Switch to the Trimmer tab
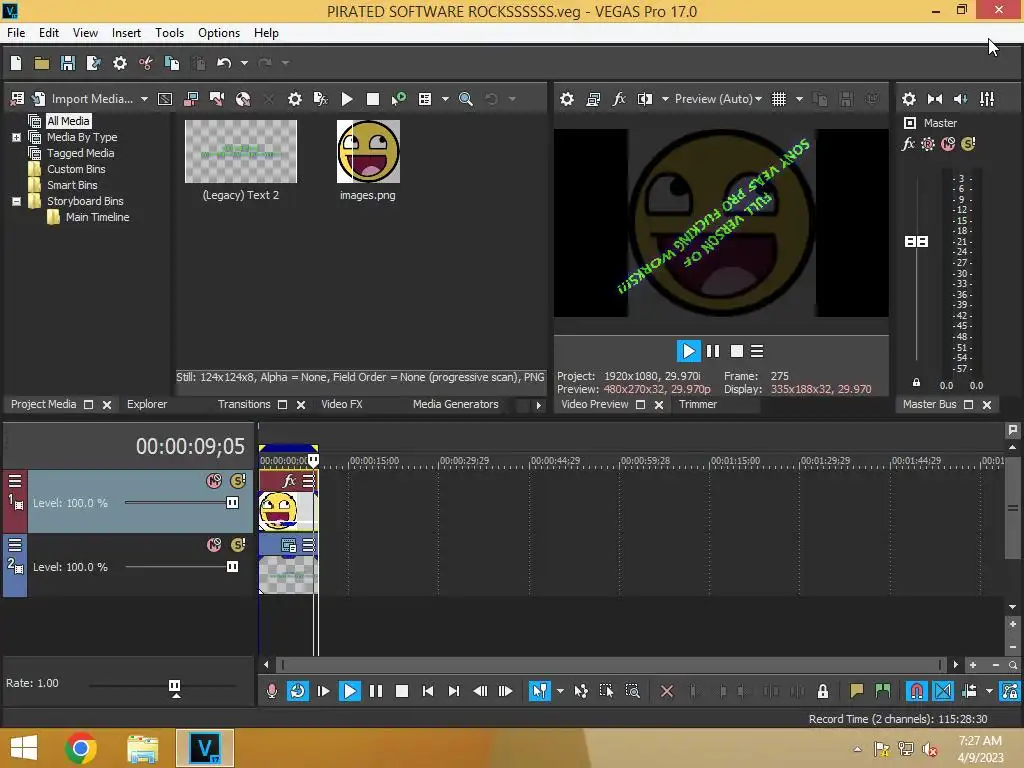 coord(697,404)
